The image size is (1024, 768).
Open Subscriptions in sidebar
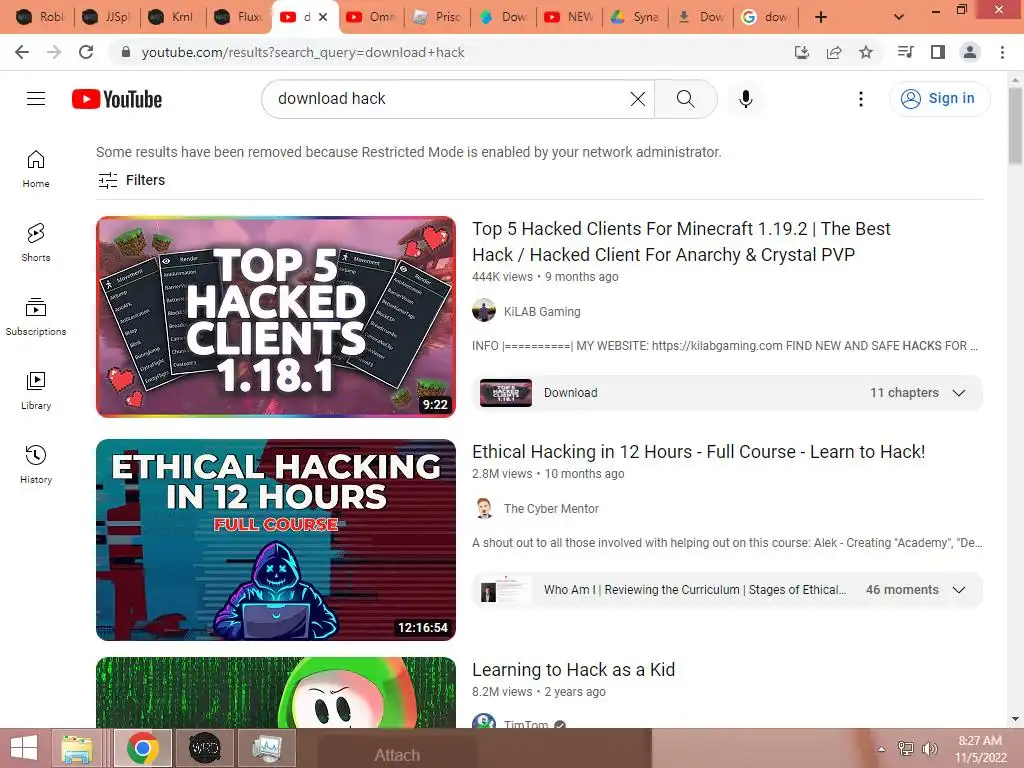click(x=36, y=317)
